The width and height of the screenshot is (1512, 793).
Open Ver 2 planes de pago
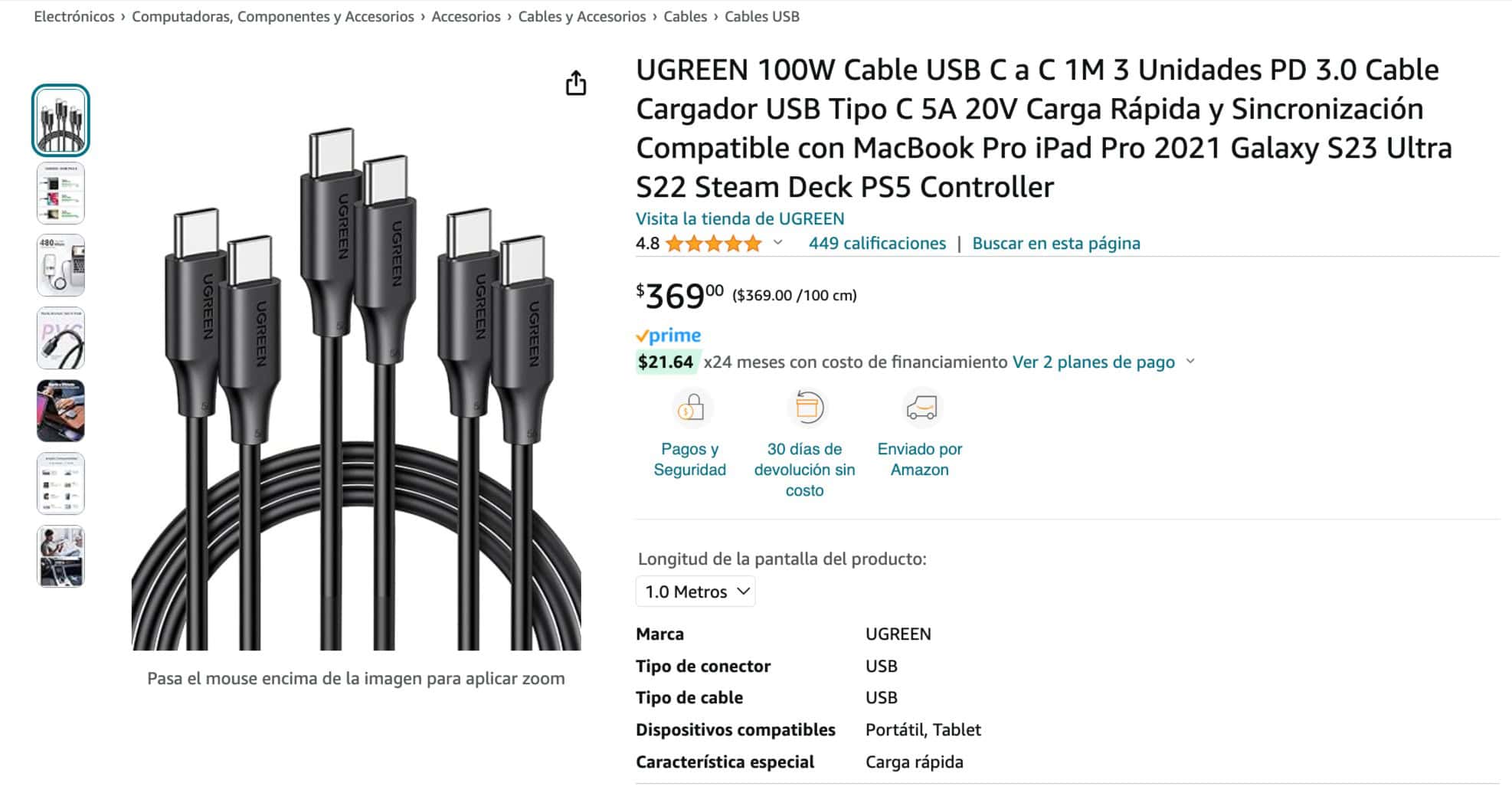[1093, 362]
